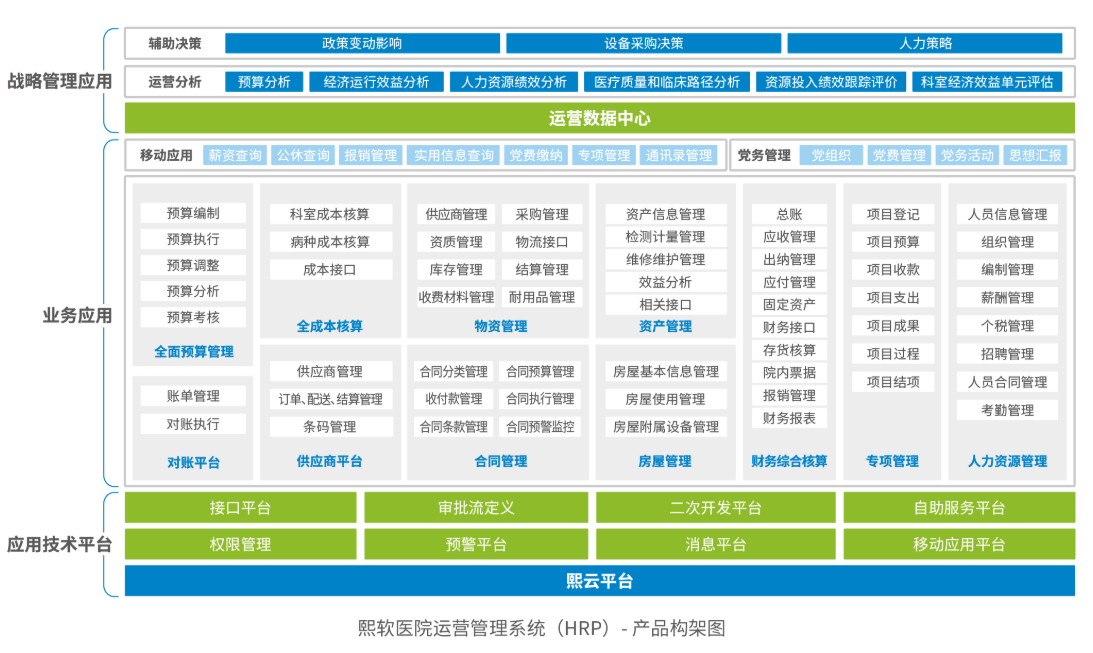
Task: Open the 人力策略 box
Action: click(x=925, y=43)
